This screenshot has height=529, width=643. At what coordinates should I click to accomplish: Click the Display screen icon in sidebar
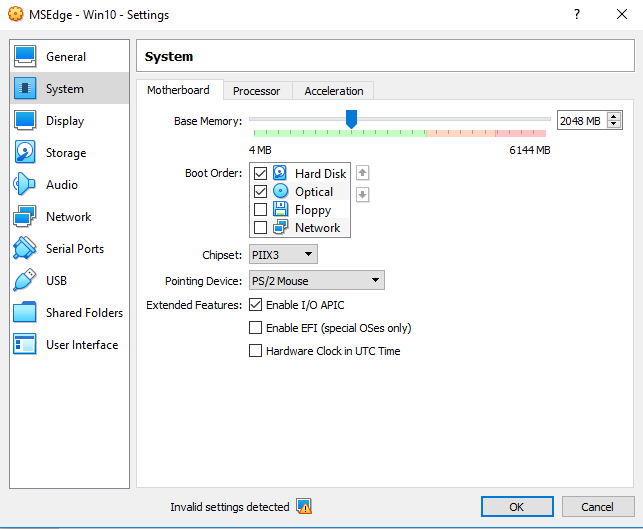[25, 120]
